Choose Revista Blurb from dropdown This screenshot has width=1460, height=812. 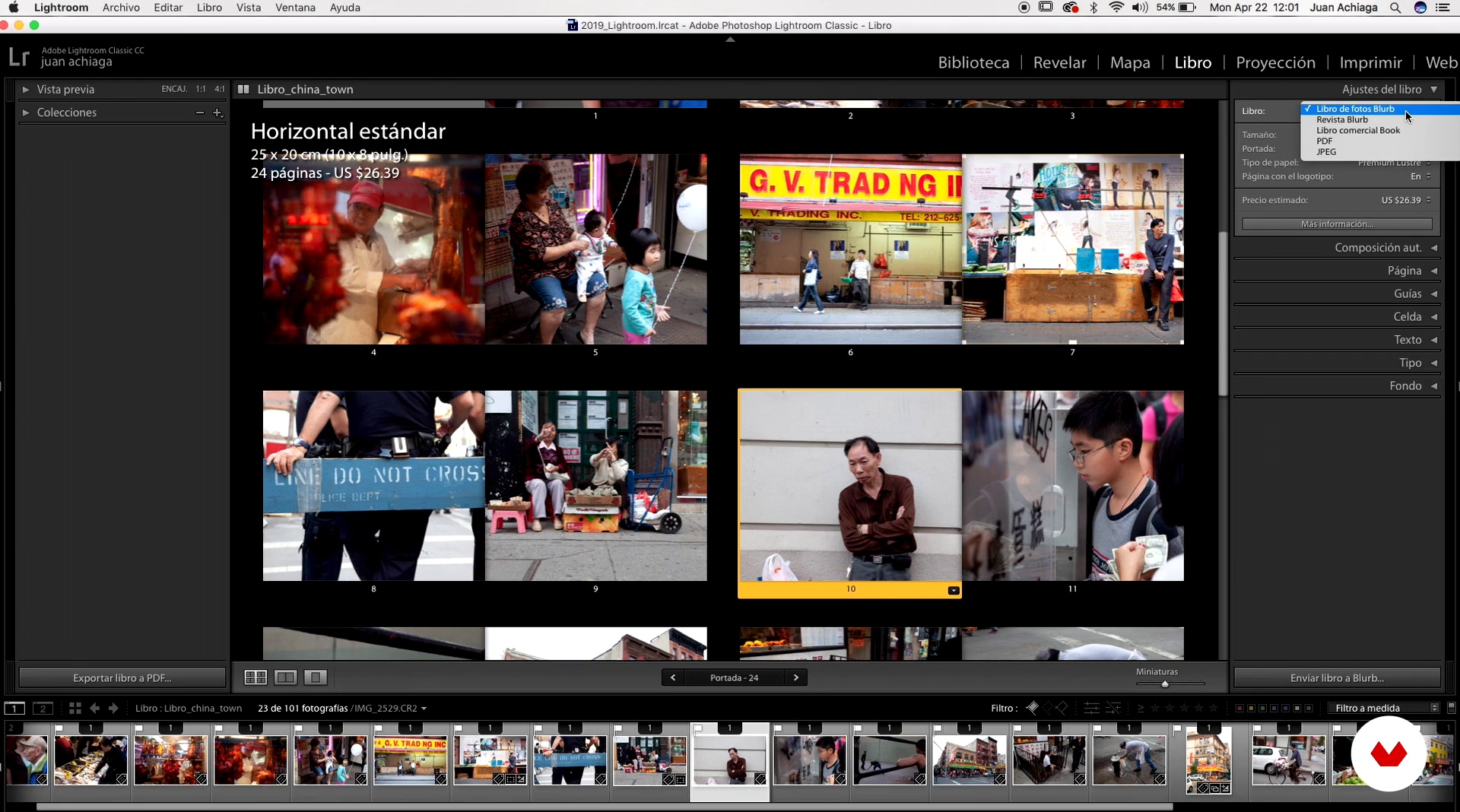tap(1342, 119)
